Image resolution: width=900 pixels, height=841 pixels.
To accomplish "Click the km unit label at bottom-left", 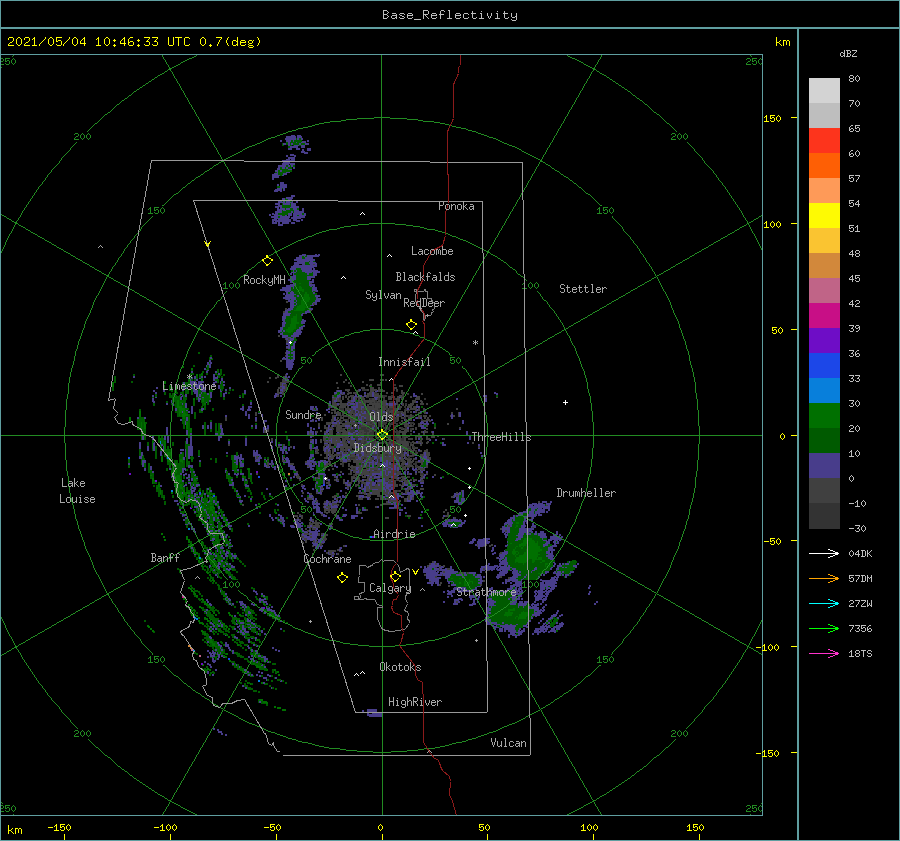I will pyautogui.click(x=14, y=830).
